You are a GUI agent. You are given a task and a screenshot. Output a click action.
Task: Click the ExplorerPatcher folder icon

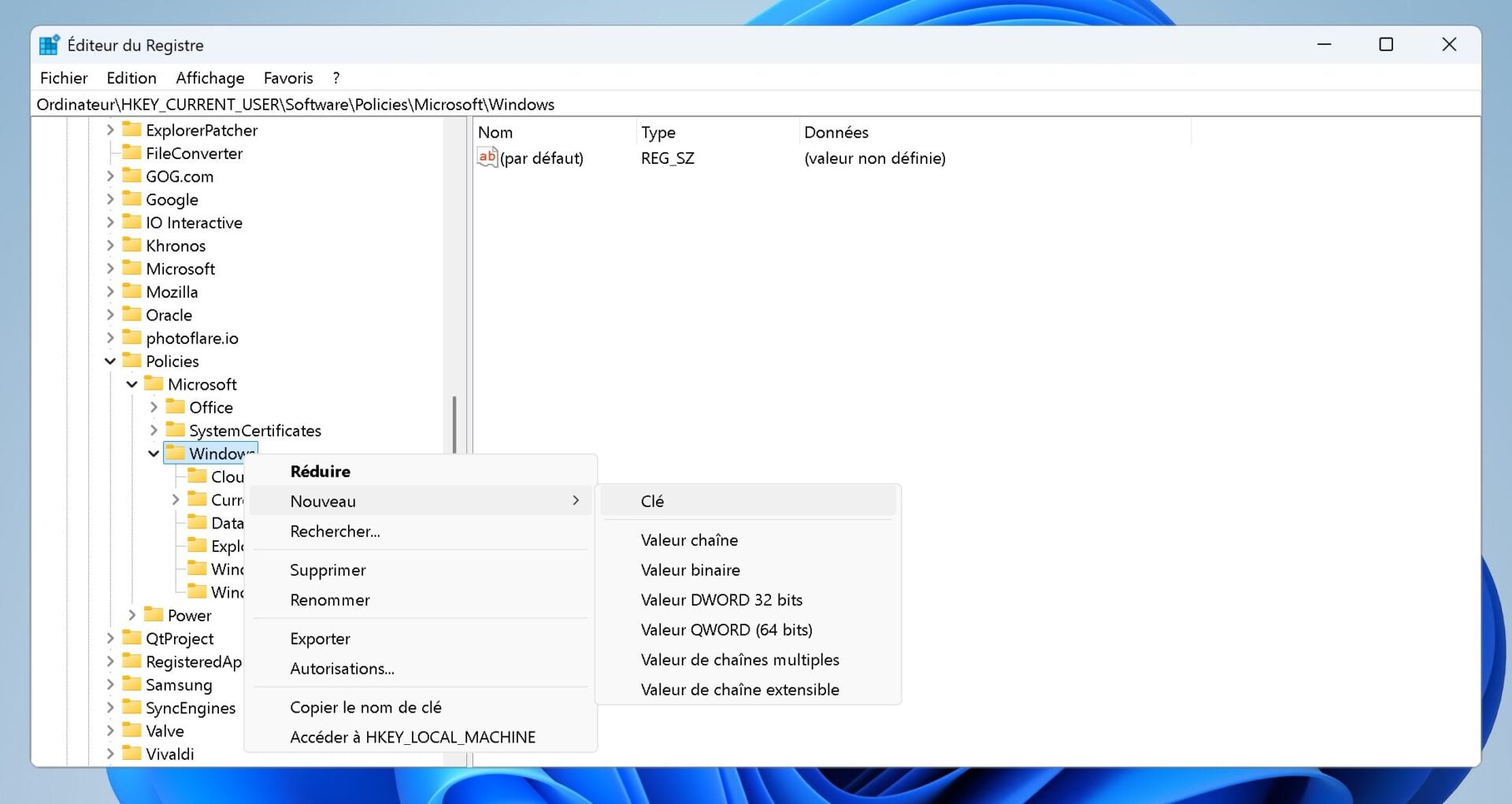(132, 129)
